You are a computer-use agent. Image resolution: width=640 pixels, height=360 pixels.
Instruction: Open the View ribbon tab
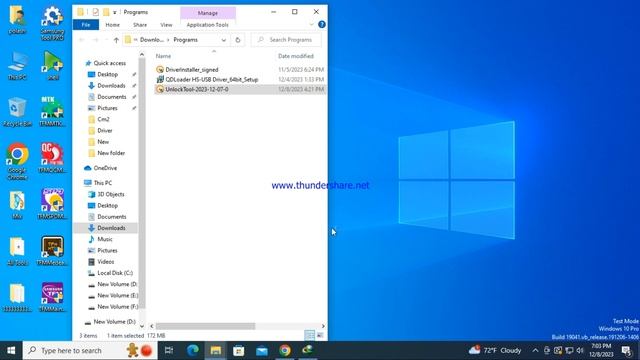pos(166,24)
